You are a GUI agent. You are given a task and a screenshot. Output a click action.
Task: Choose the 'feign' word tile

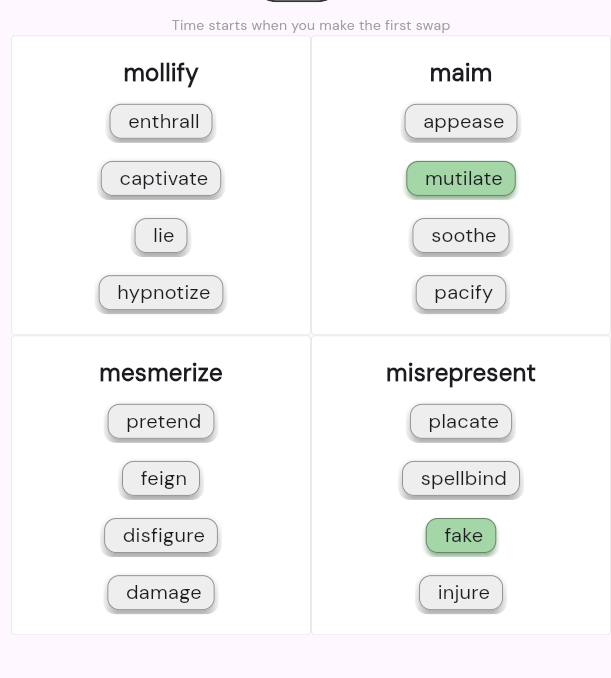pos(161,479)
